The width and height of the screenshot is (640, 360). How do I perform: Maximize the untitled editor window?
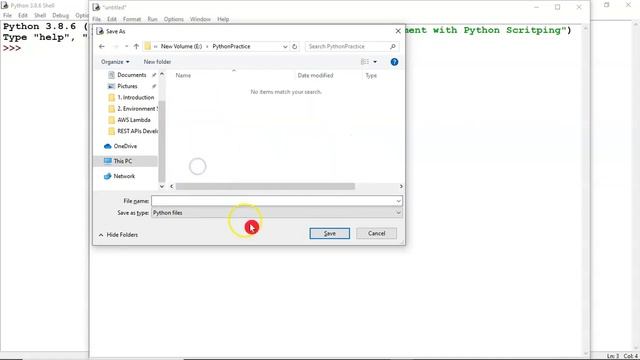(558, 7)
